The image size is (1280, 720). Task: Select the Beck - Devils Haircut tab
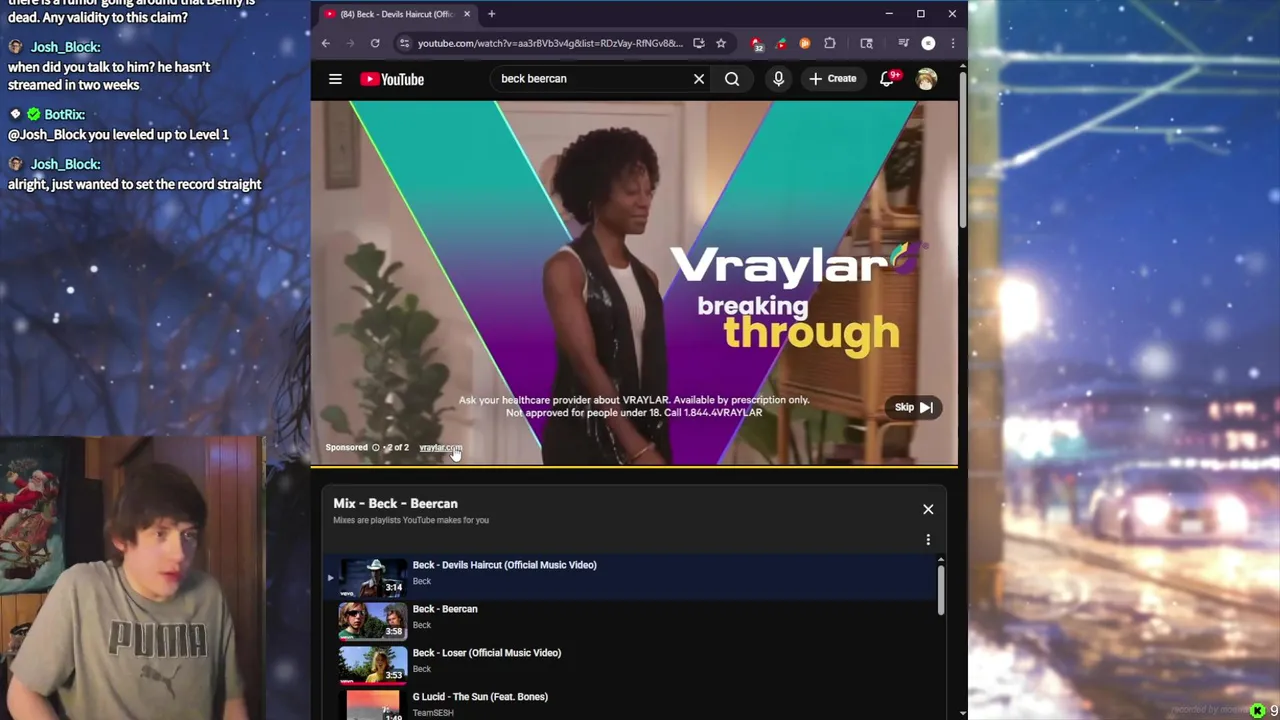pos(397,14)
